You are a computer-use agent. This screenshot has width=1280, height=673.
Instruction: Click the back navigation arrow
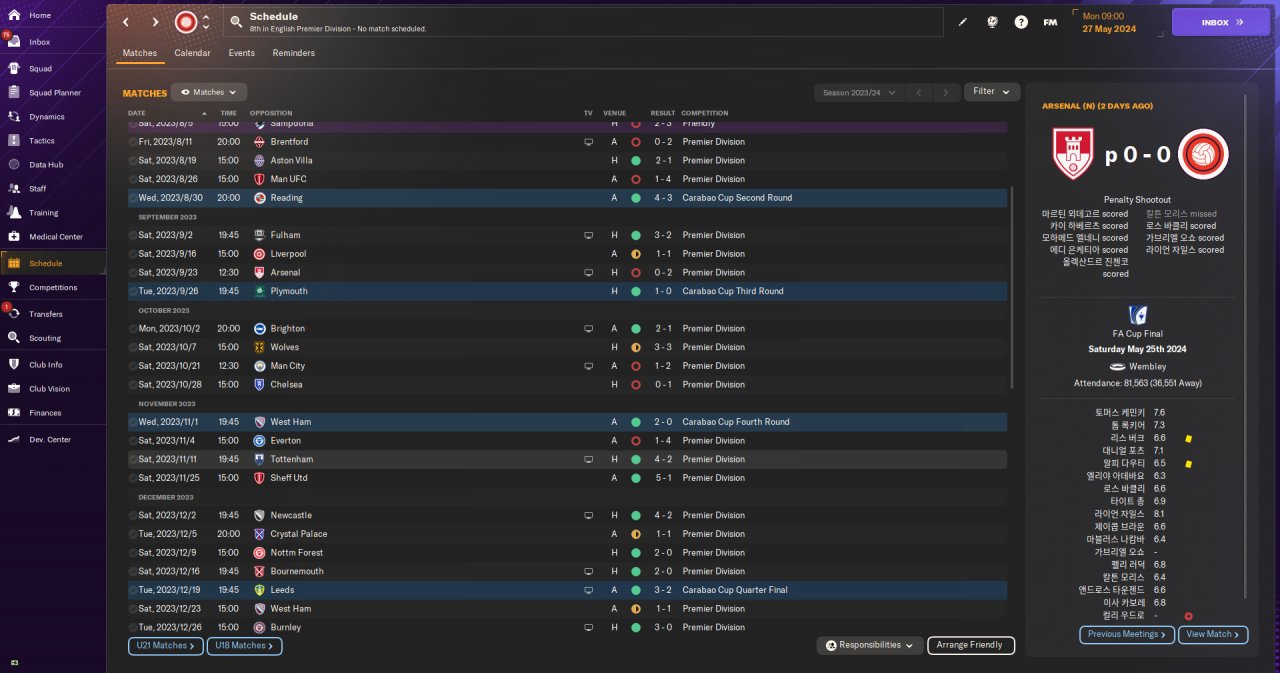coord(126,22)
